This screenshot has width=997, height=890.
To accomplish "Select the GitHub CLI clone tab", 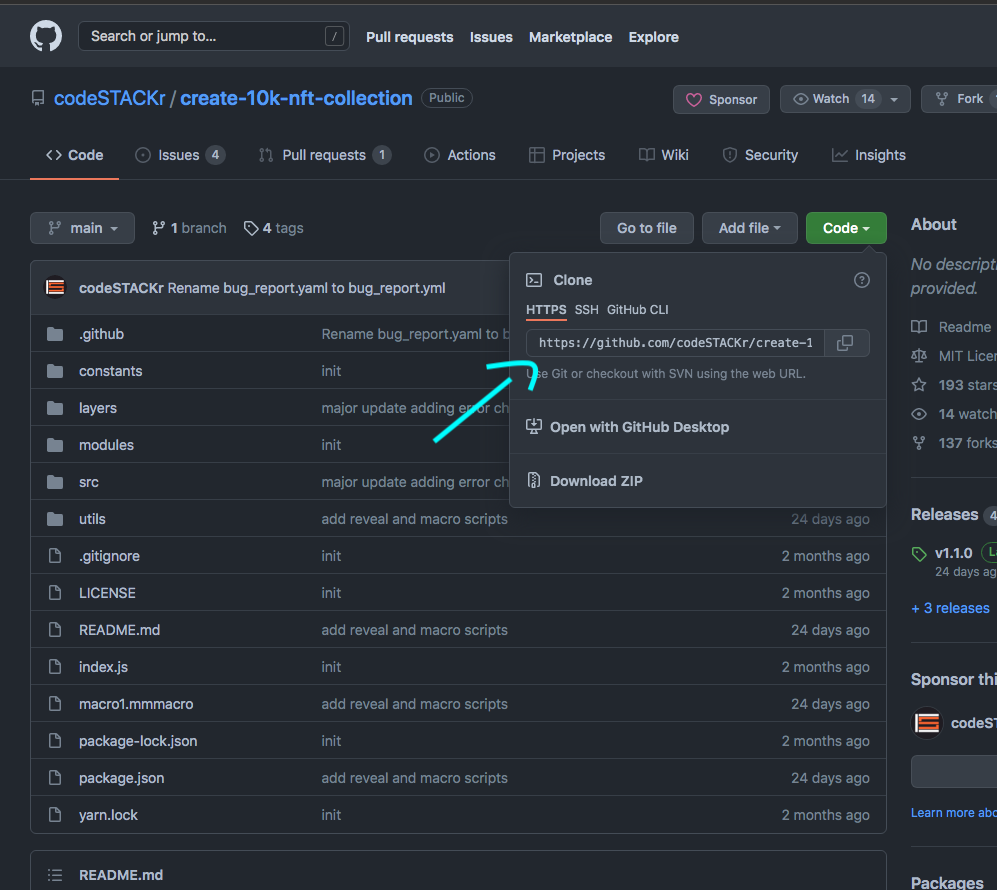I will pyautogui.click(x=638, y=310).
